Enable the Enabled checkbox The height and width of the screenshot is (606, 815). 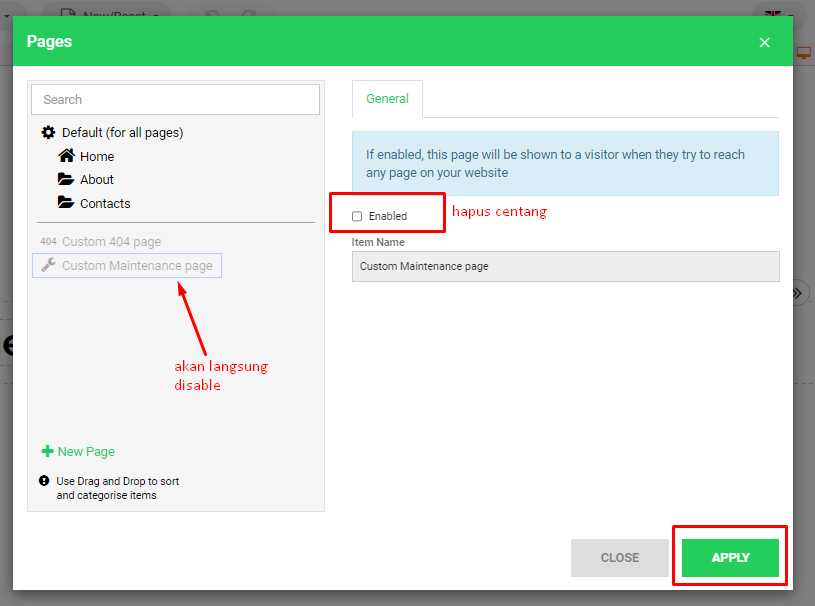click(x=356, y=214)
